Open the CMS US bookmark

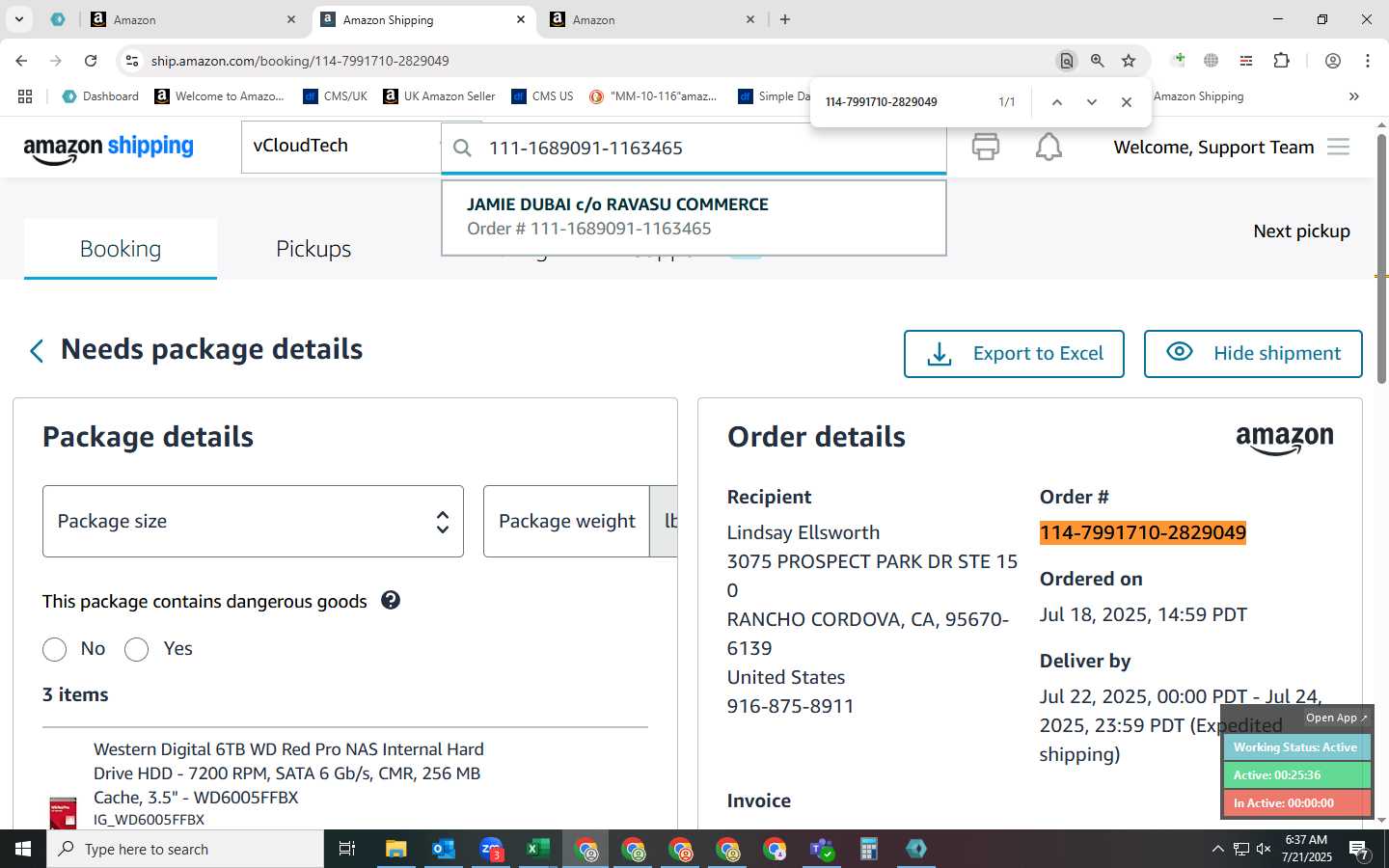[542, 96]
